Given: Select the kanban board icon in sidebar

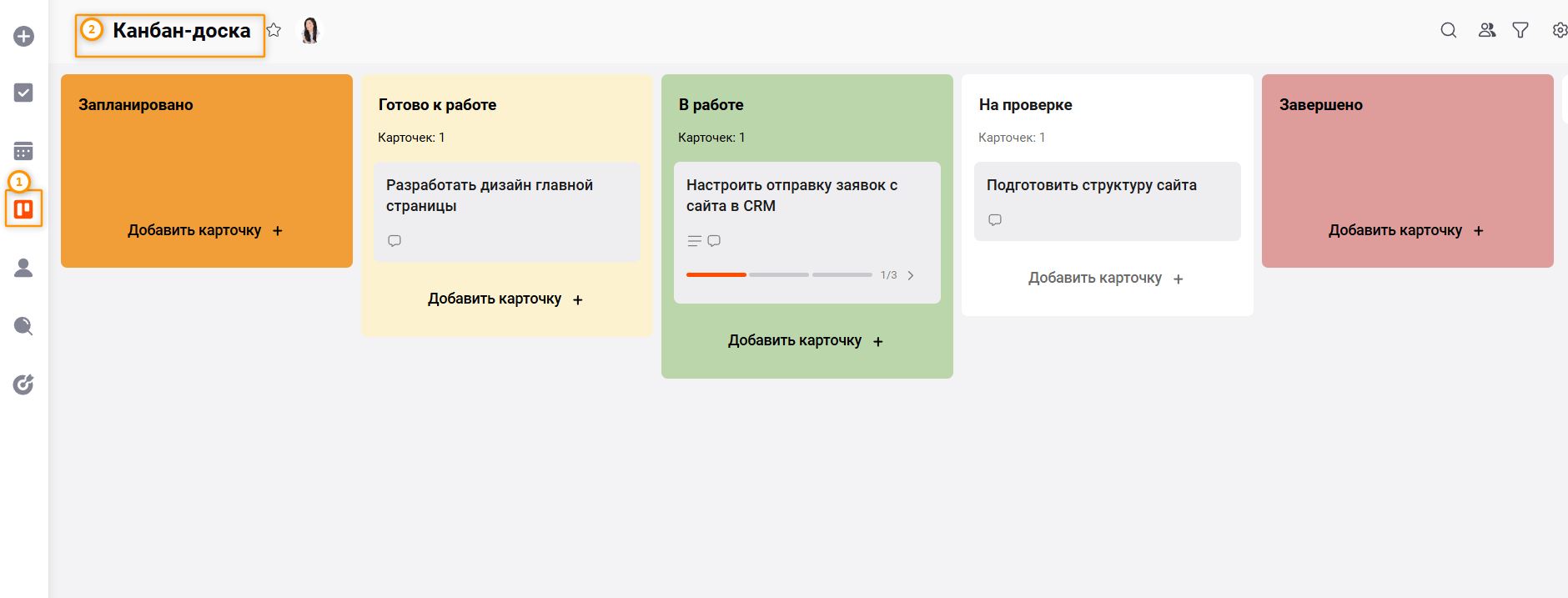Looking at the screenshot, I should [x=23, y=209].
